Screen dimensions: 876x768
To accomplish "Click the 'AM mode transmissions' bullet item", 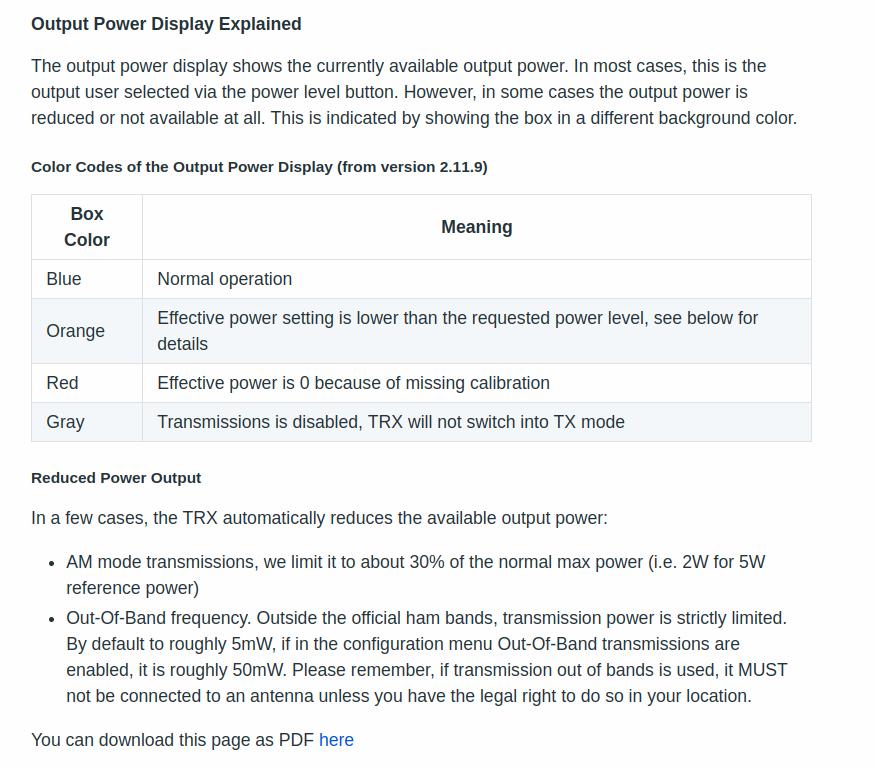I will [x=415, y=562].
